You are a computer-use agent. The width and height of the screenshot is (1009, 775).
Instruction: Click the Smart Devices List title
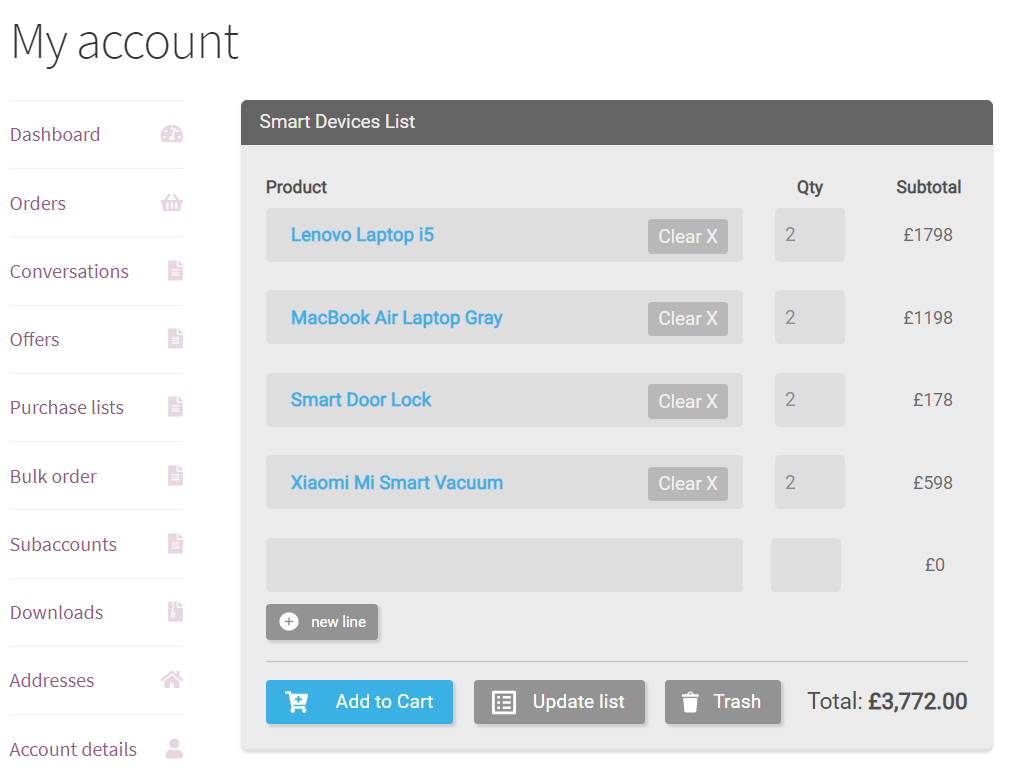(337, 122)
